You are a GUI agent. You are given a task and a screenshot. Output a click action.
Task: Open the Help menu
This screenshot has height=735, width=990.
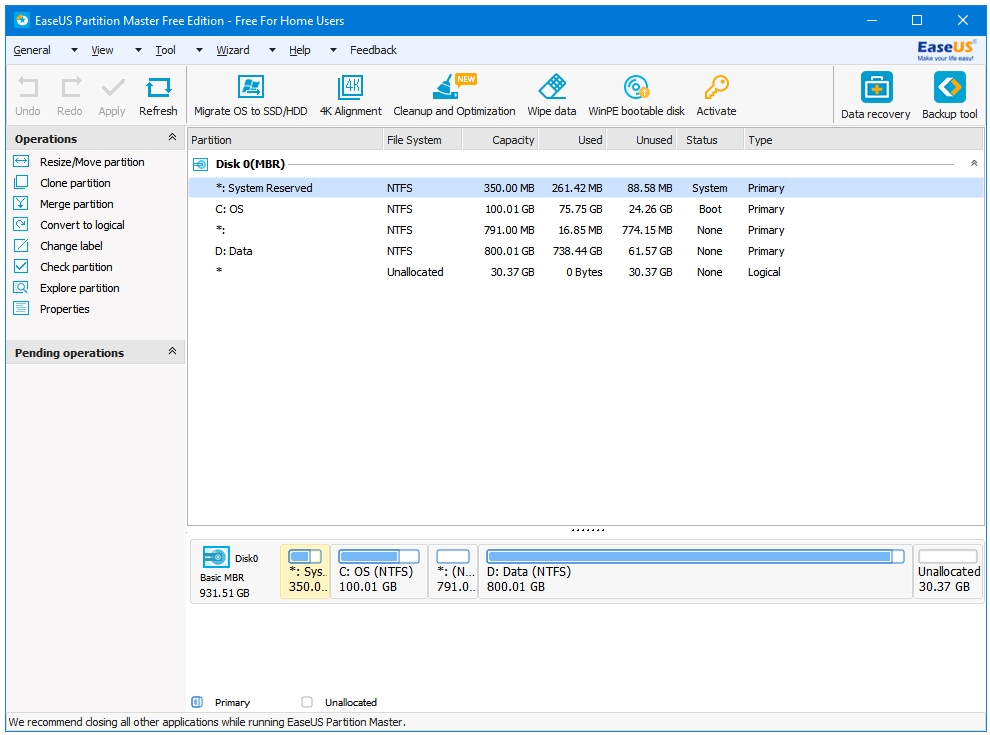click(x=300, y=50)
